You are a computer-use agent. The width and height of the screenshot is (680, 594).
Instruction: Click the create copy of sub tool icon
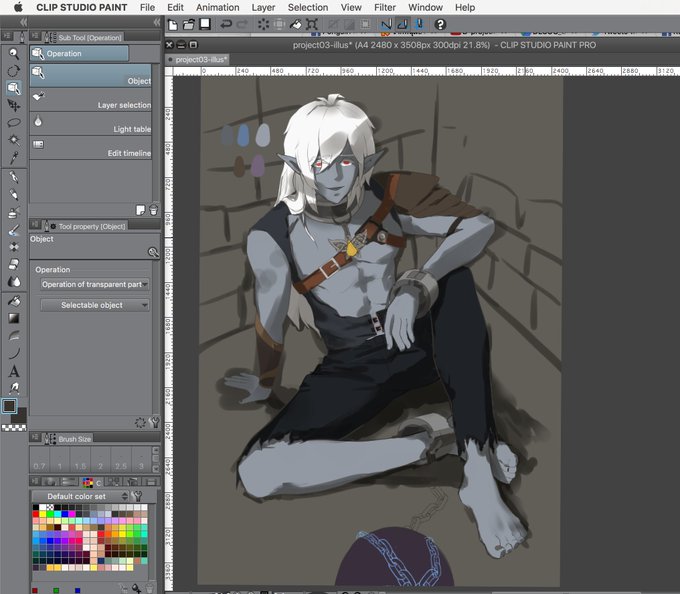pos(141,210)
